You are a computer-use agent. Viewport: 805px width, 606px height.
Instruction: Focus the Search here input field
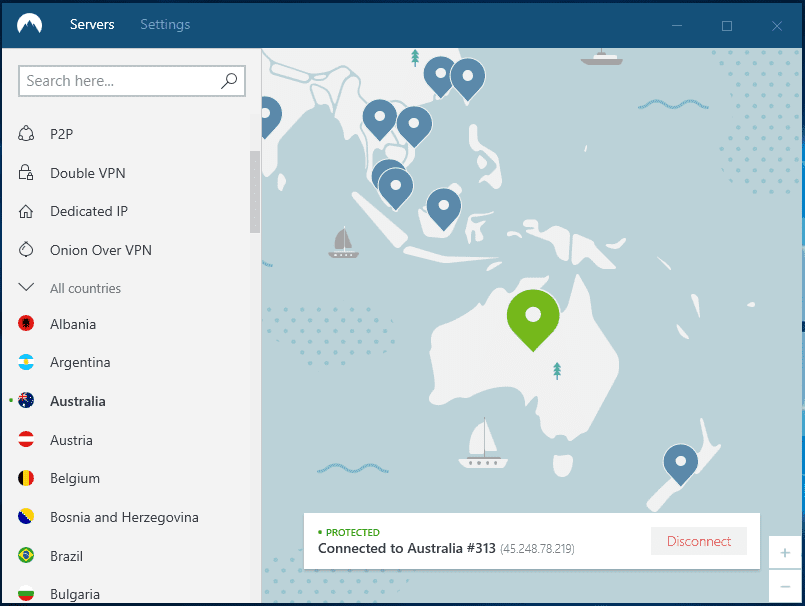[x=132, y=81]
